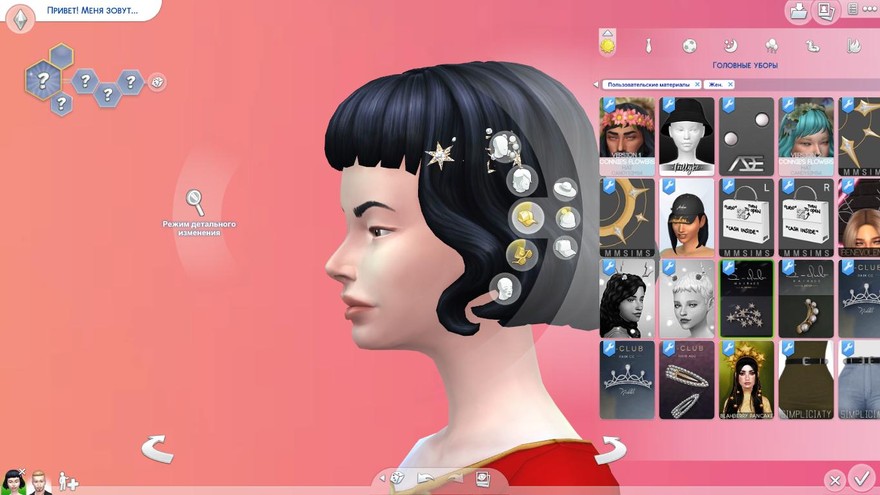
Task: Select head-with-earrings category in radial menu
Action: tap(503, 147)
